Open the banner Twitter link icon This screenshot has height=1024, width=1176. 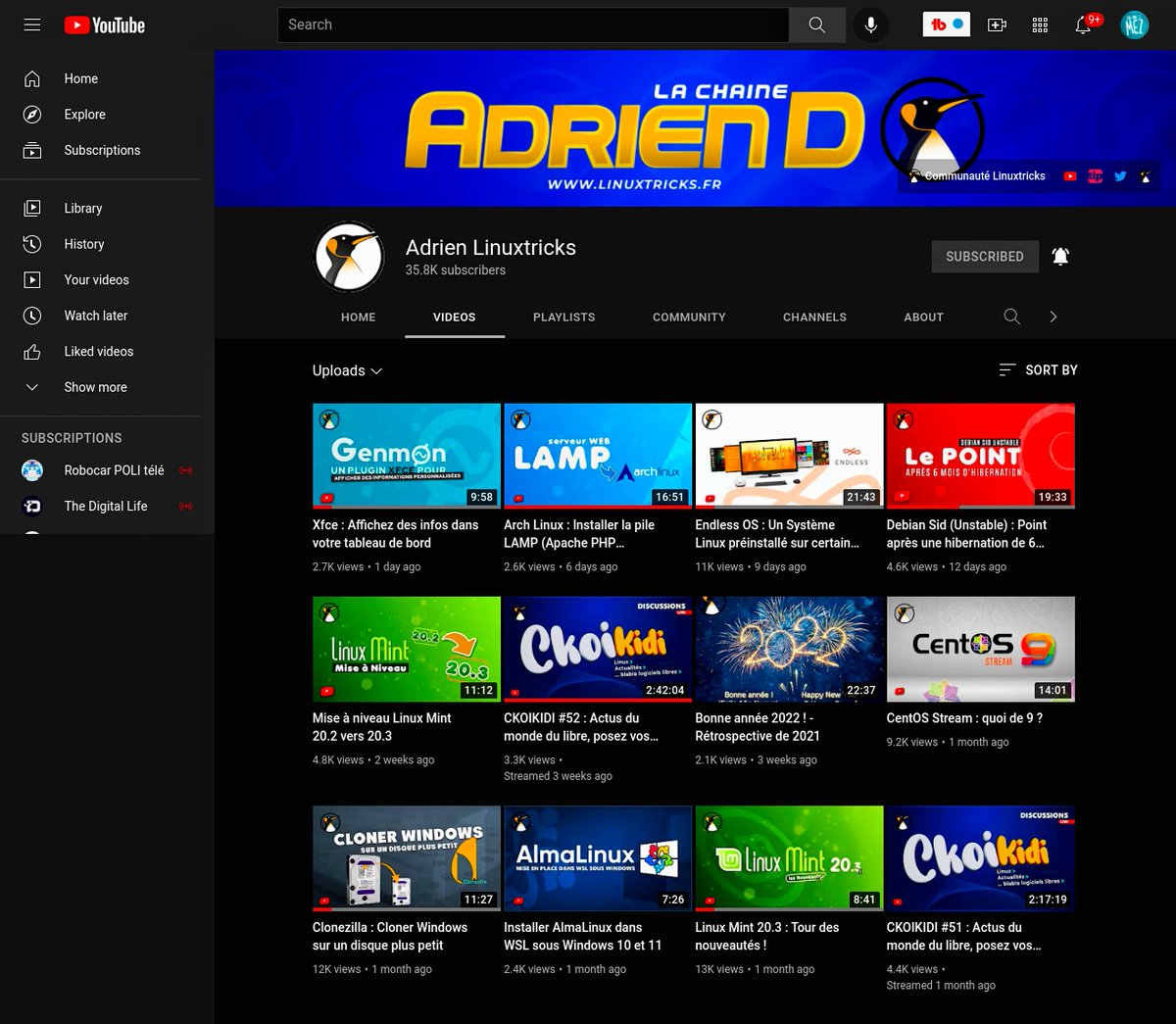coord(1120,176)
